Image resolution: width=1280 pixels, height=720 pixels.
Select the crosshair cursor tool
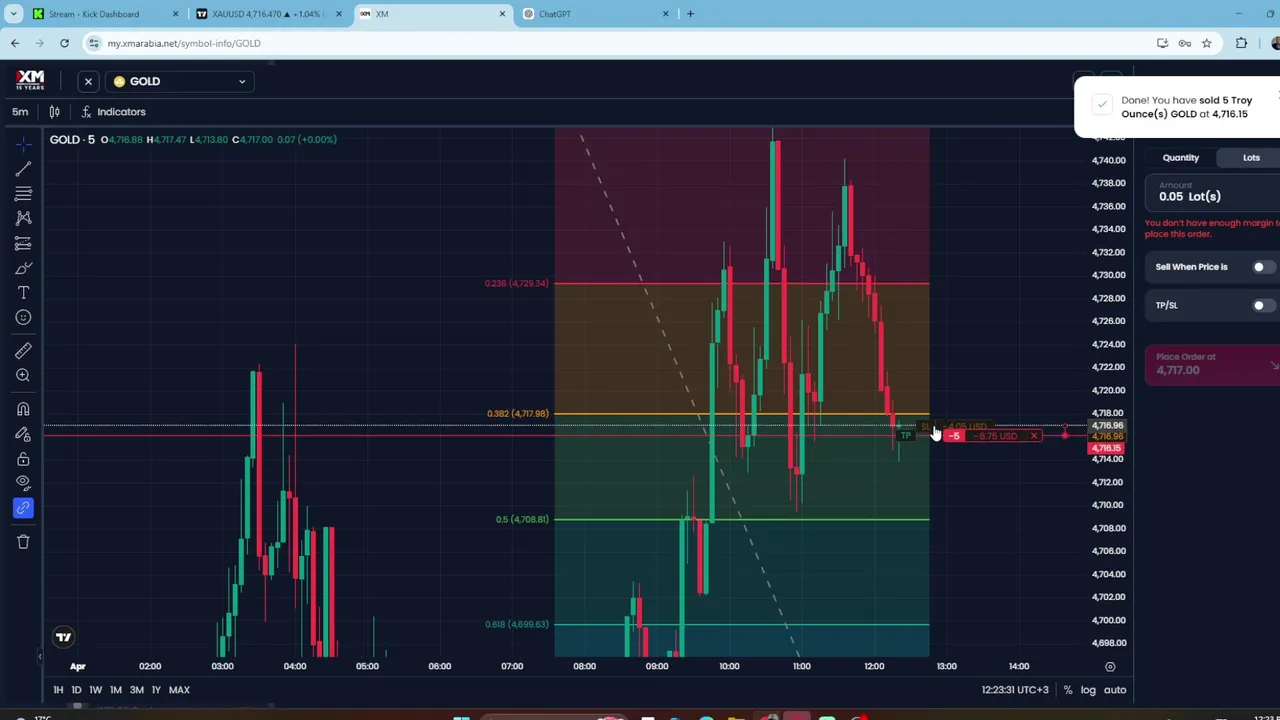click(x=23, y=145)
